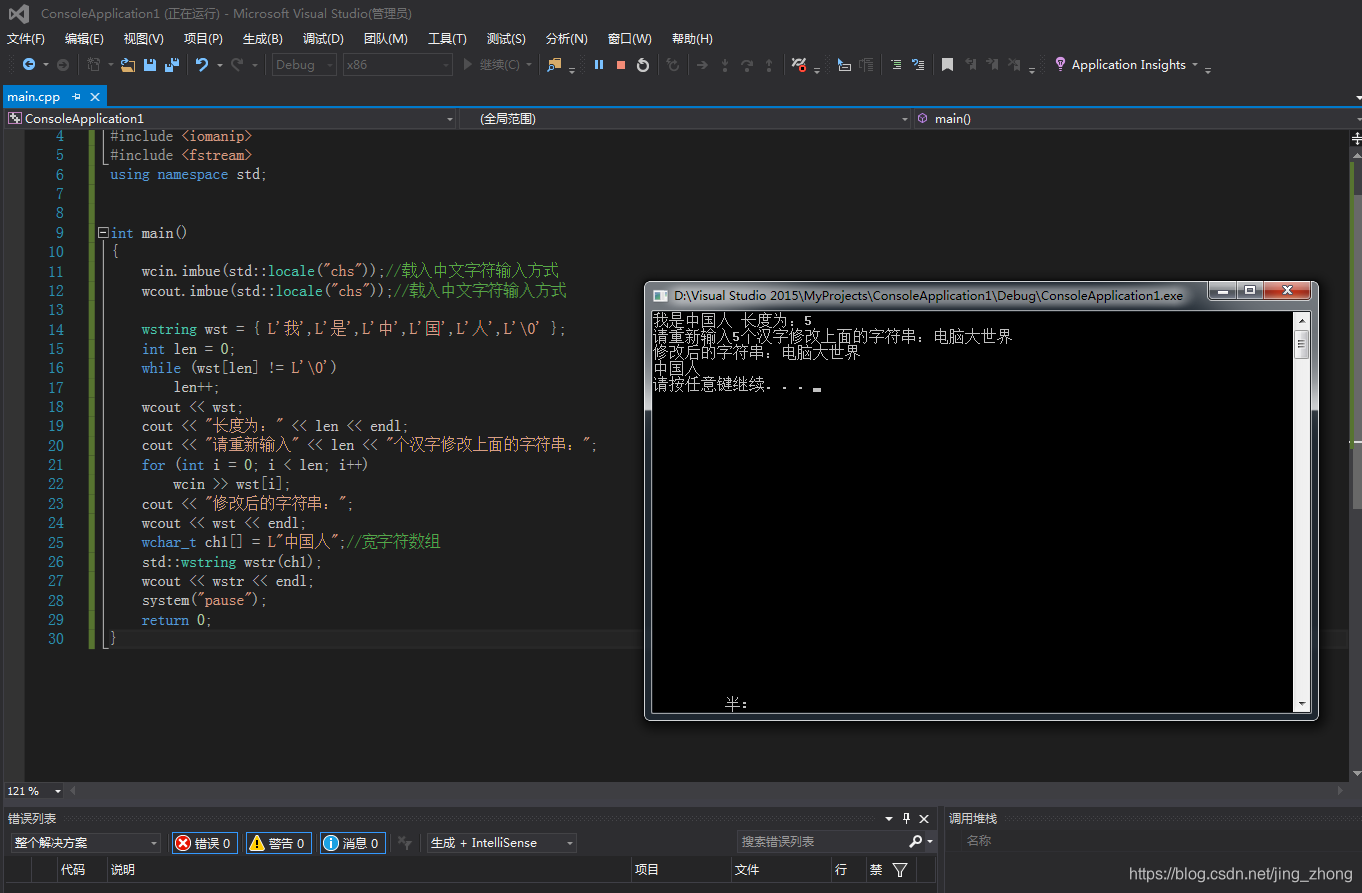
Task: Click the 错误 0 filter button
Action: [204, 842]
